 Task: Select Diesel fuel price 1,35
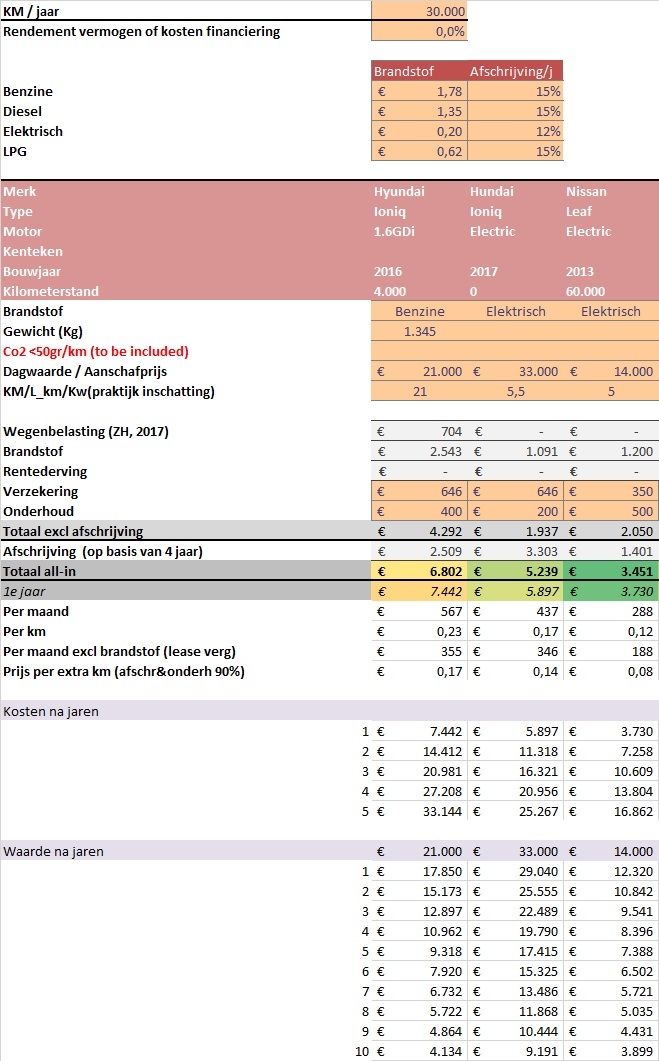point(419,111)
